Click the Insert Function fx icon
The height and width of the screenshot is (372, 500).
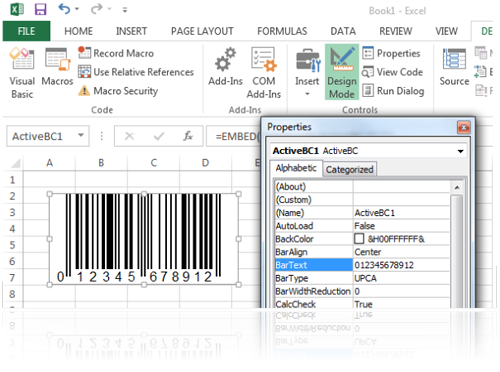pyautogui.click(x=188, y=136)
